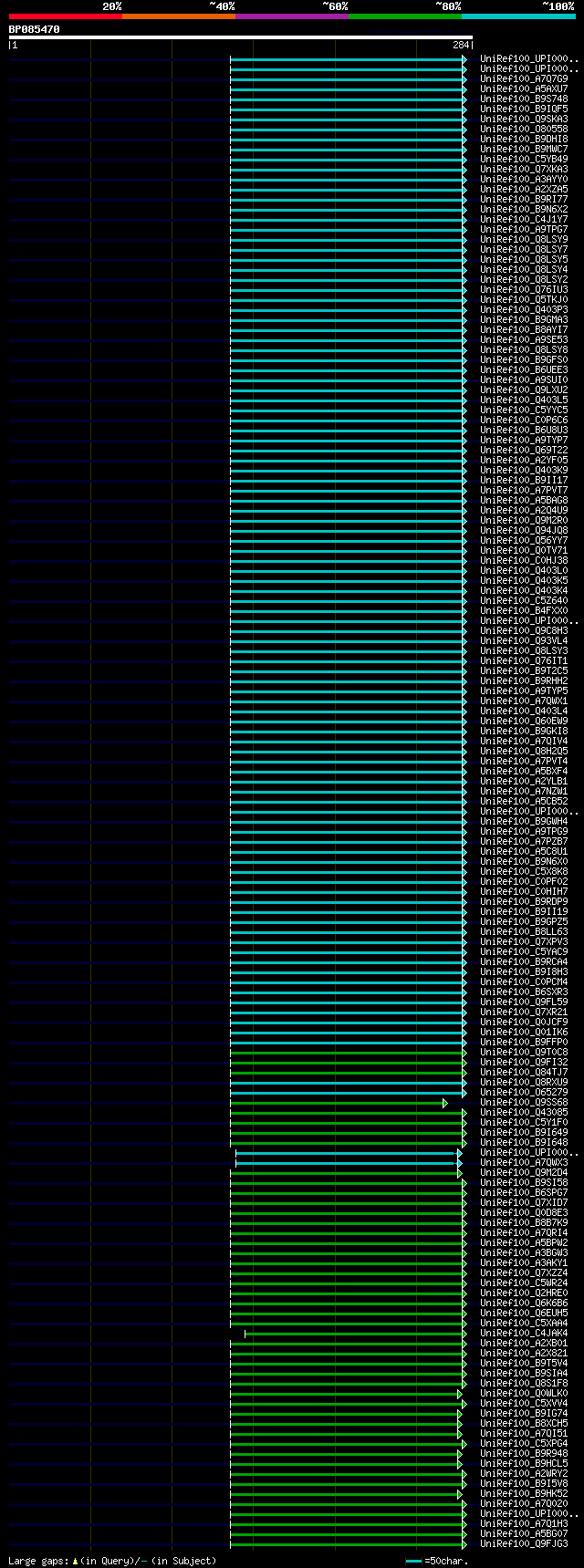Select the UniRef100_Q43085 label
The image size is (584, 1568).
pos(524,1113)
